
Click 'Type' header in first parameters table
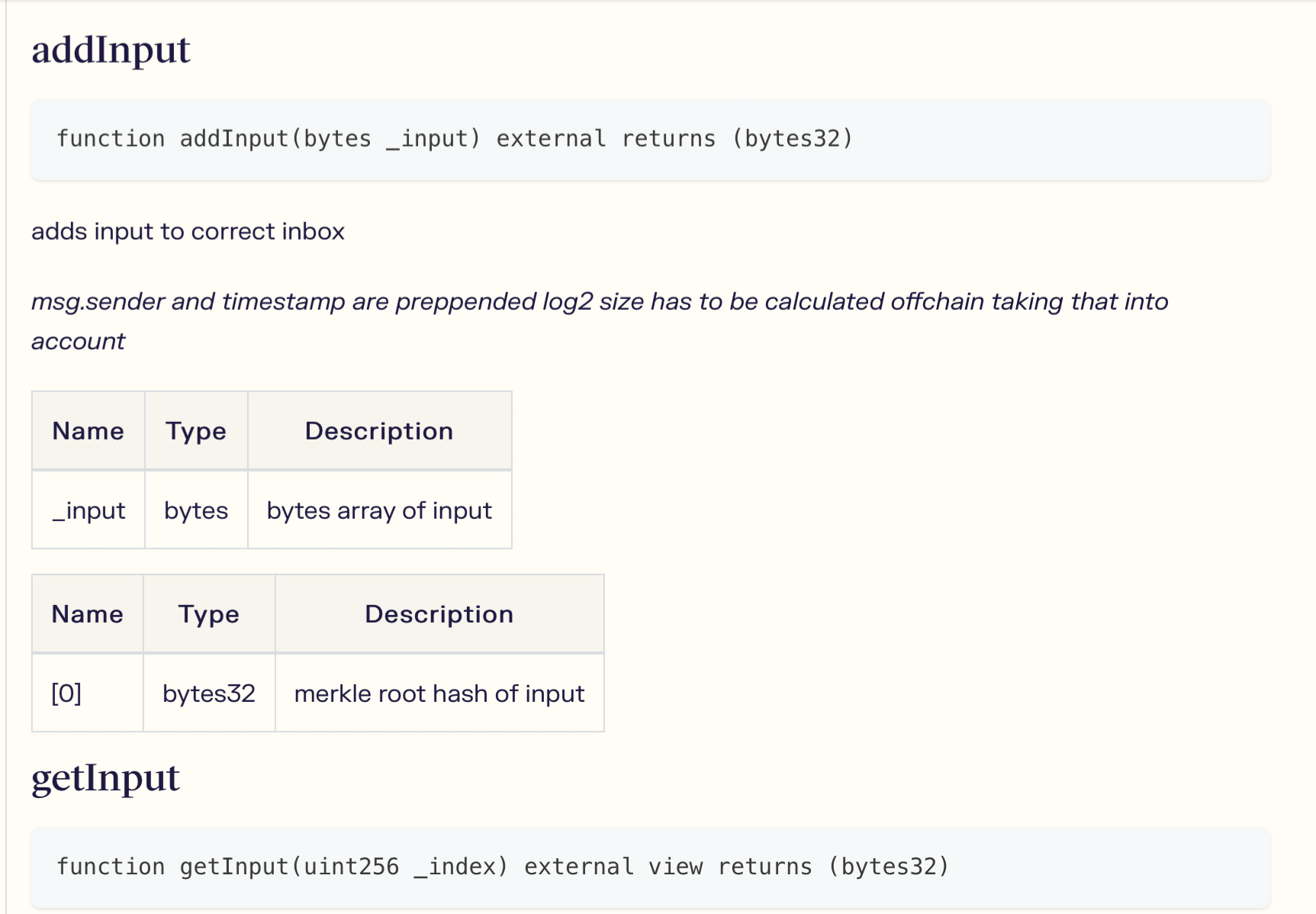click(196, 431)
